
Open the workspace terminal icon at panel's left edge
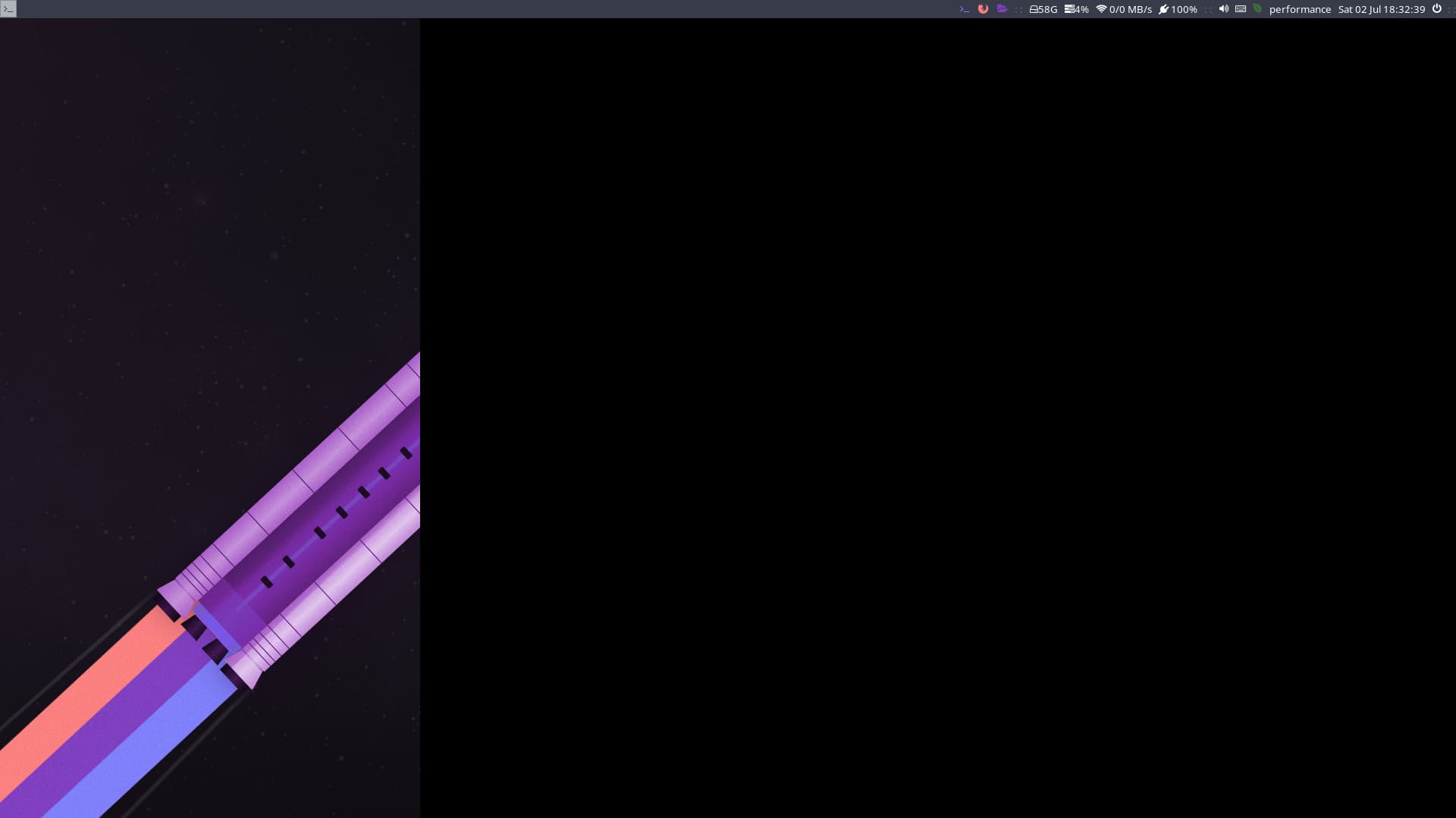8,9
